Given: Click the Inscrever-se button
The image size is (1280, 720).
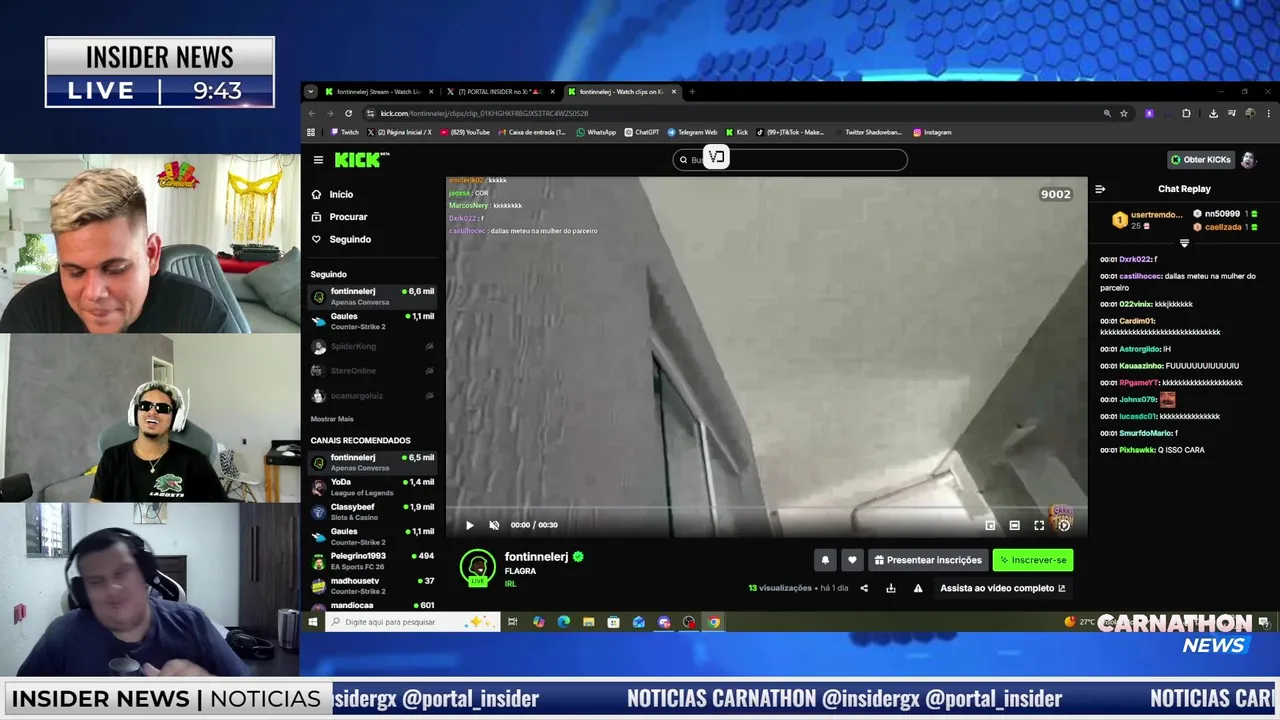Looking at the screenshot, I should (x=1033, y=560).
